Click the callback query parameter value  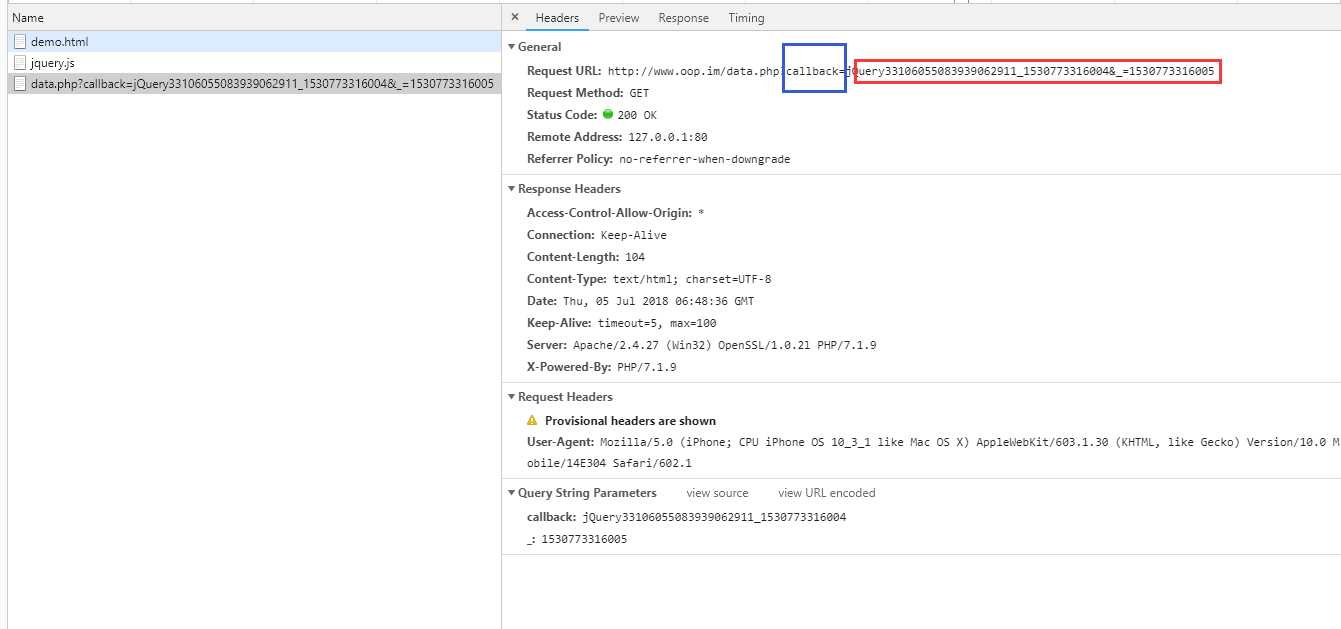pos(714,517)
